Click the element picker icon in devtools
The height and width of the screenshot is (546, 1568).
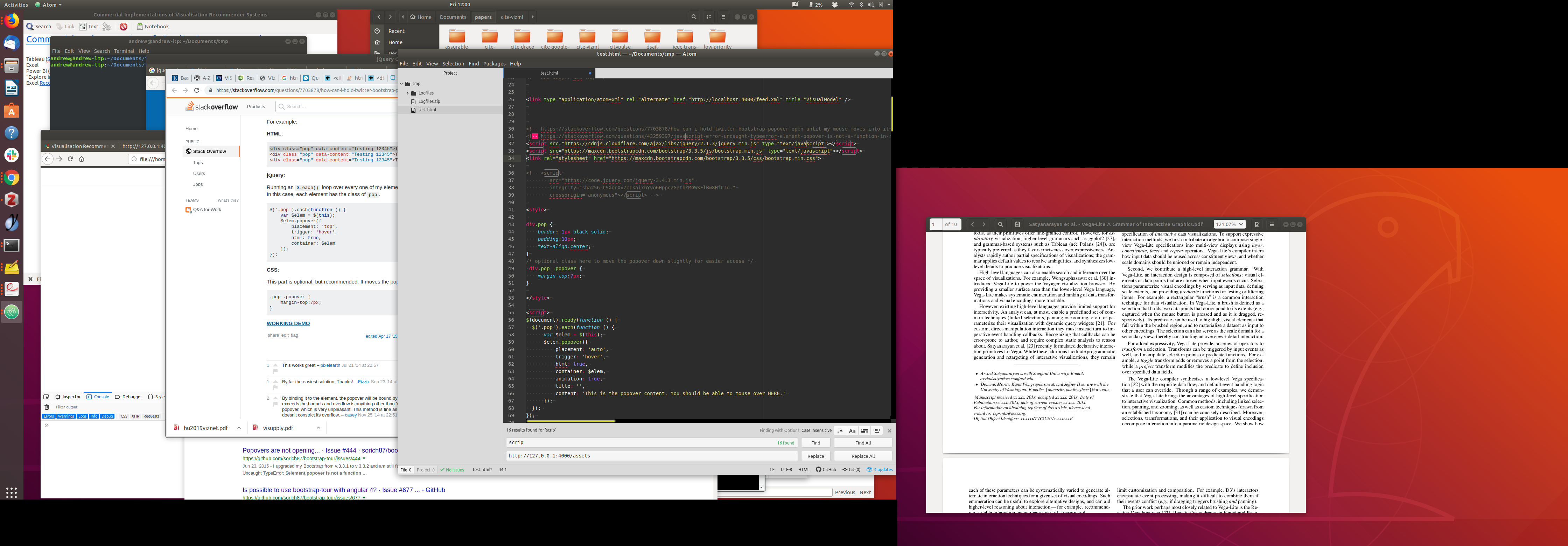46,397
